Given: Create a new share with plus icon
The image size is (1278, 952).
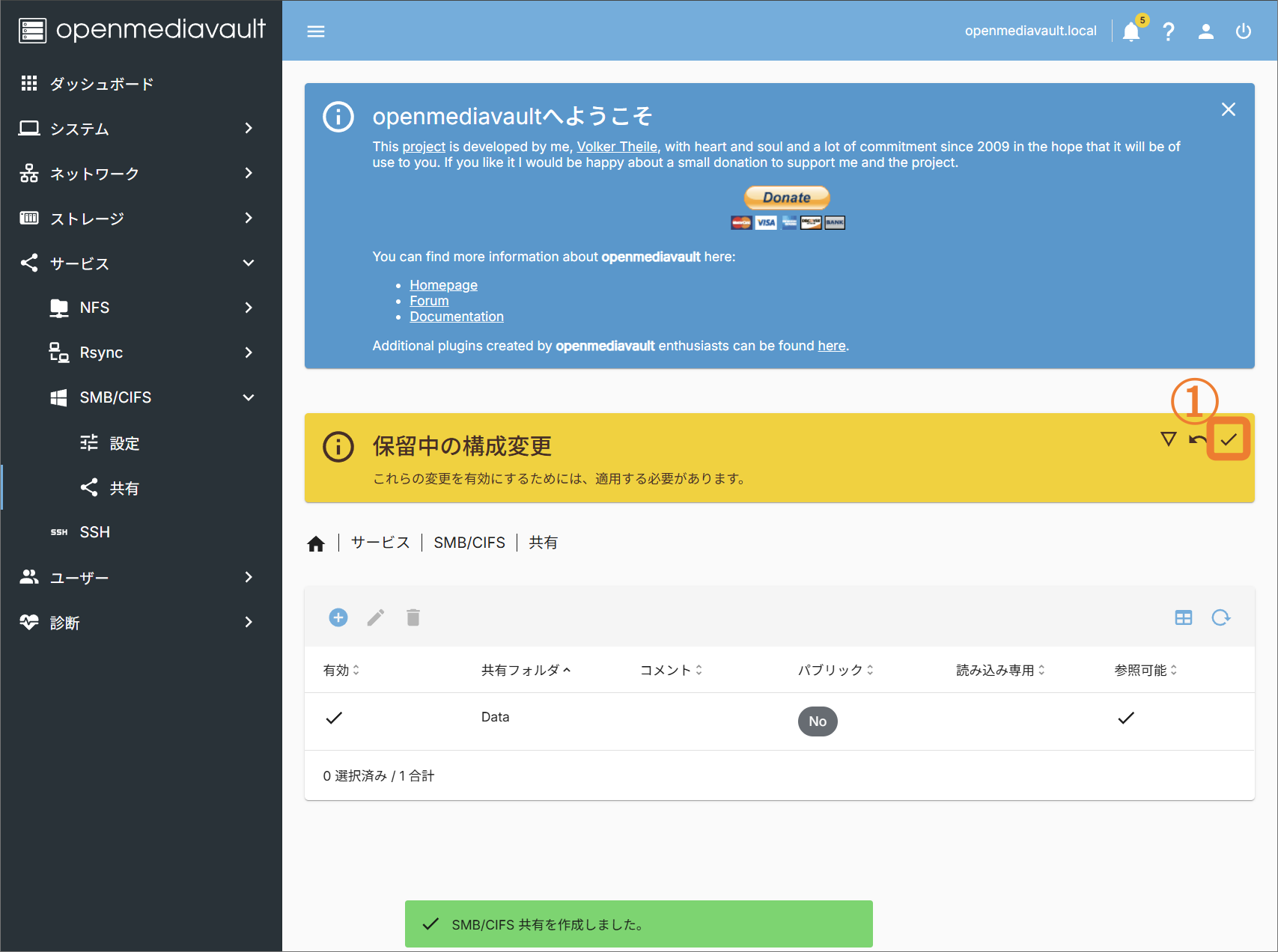Looking at the screenshot, I should pyautogui.click(x=338, y=617).
